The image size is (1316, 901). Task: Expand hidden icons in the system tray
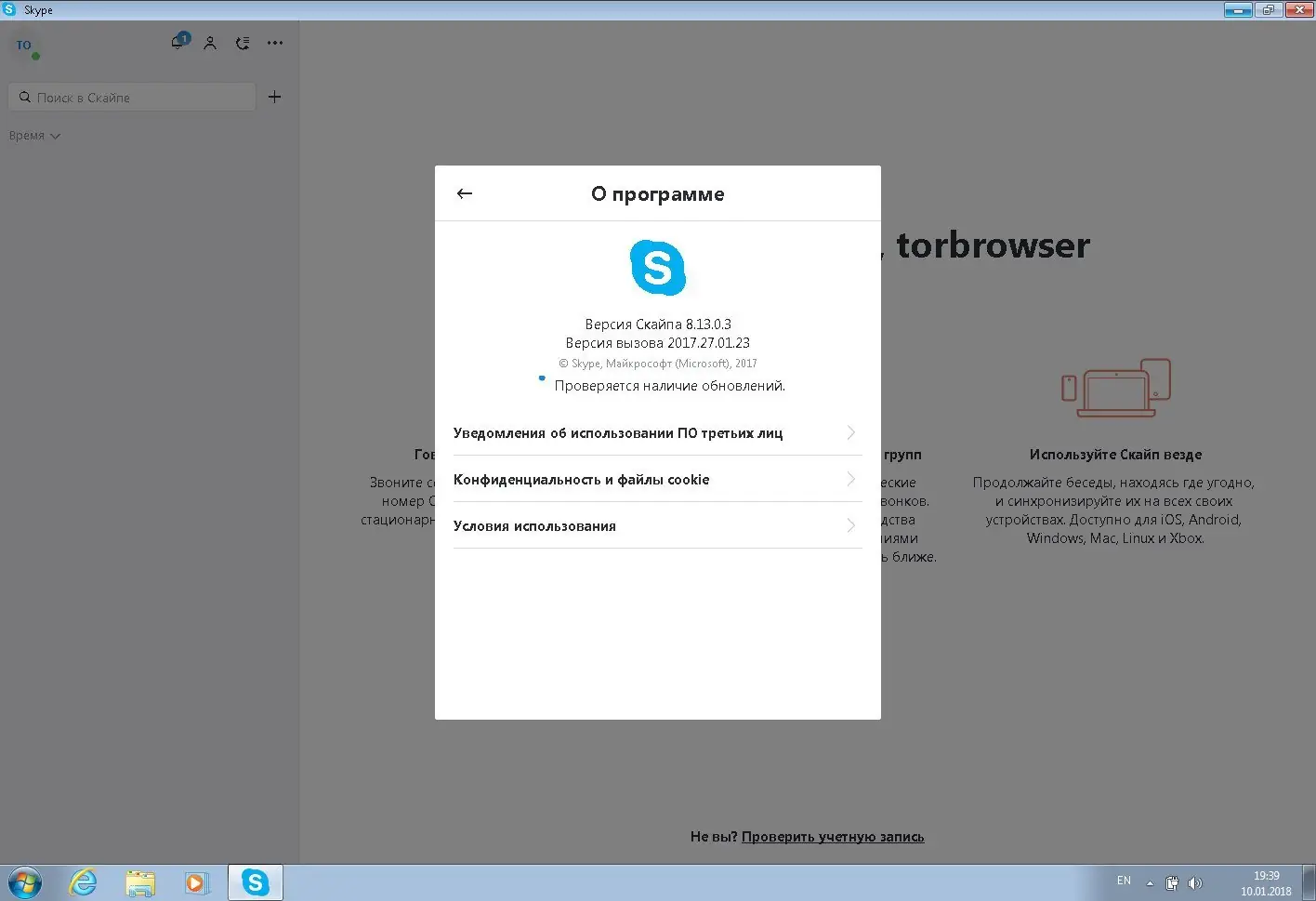[1149, 881]
